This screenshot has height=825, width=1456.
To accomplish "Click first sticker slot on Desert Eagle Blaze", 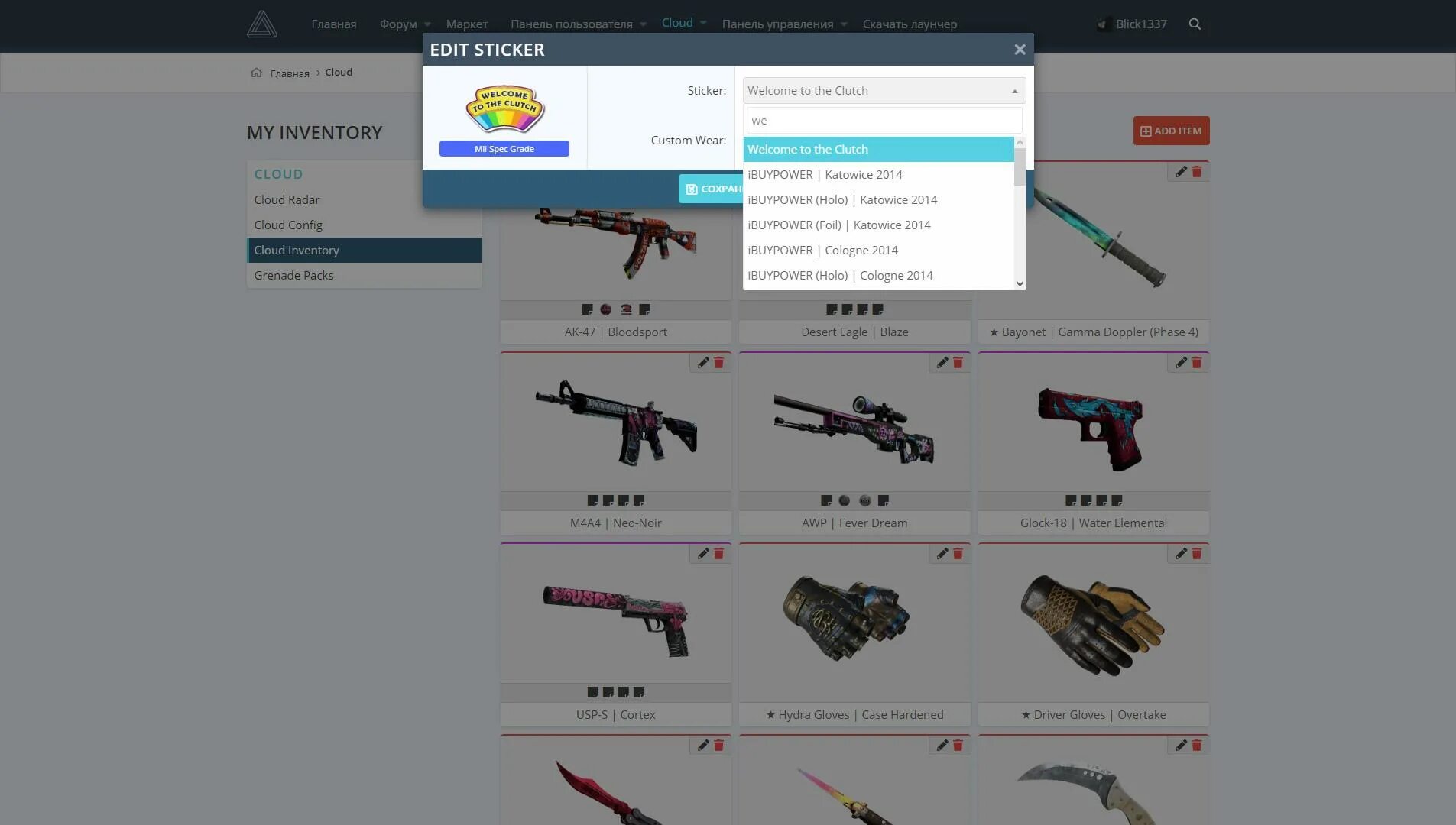I will click(832, 309).
